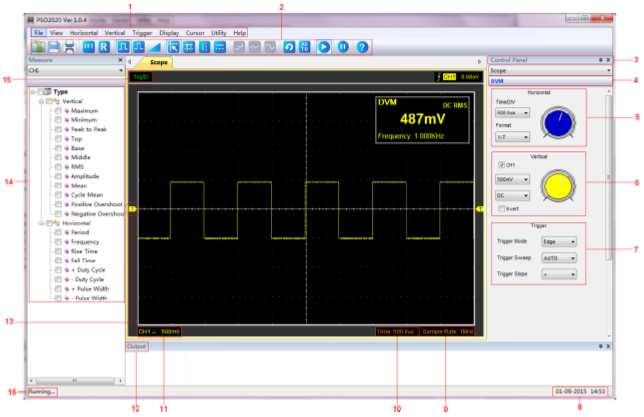
Task: Open the Display menu
Action: click(169, 32)
